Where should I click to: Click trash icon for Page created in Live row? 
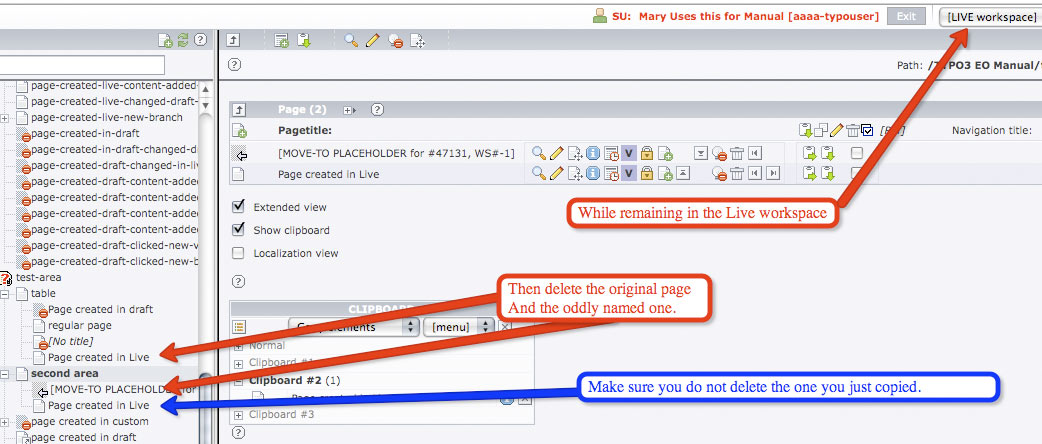736,174
